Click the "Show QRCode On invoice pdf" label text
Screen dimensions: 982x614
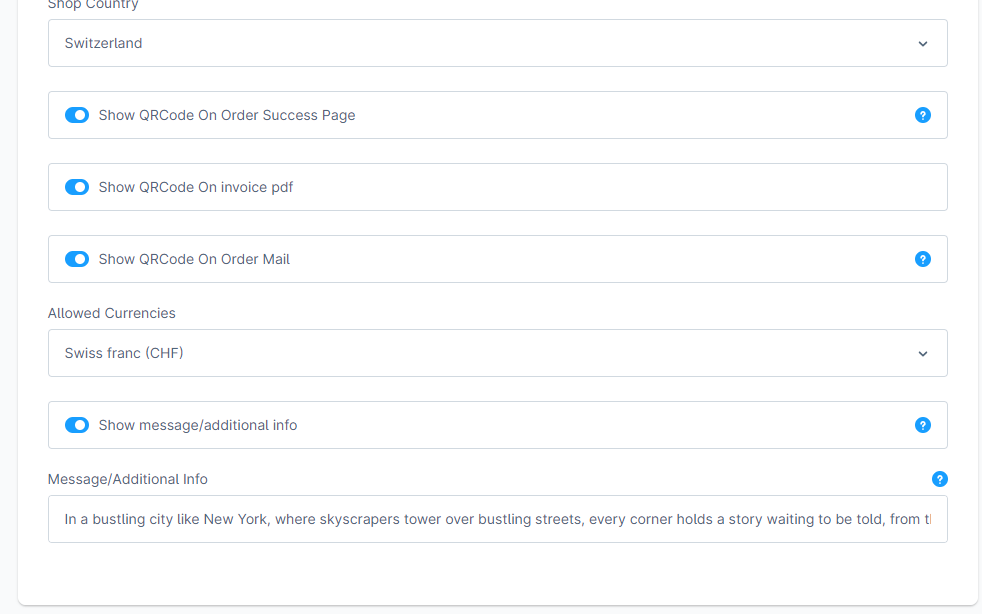(x=196, y=187)
